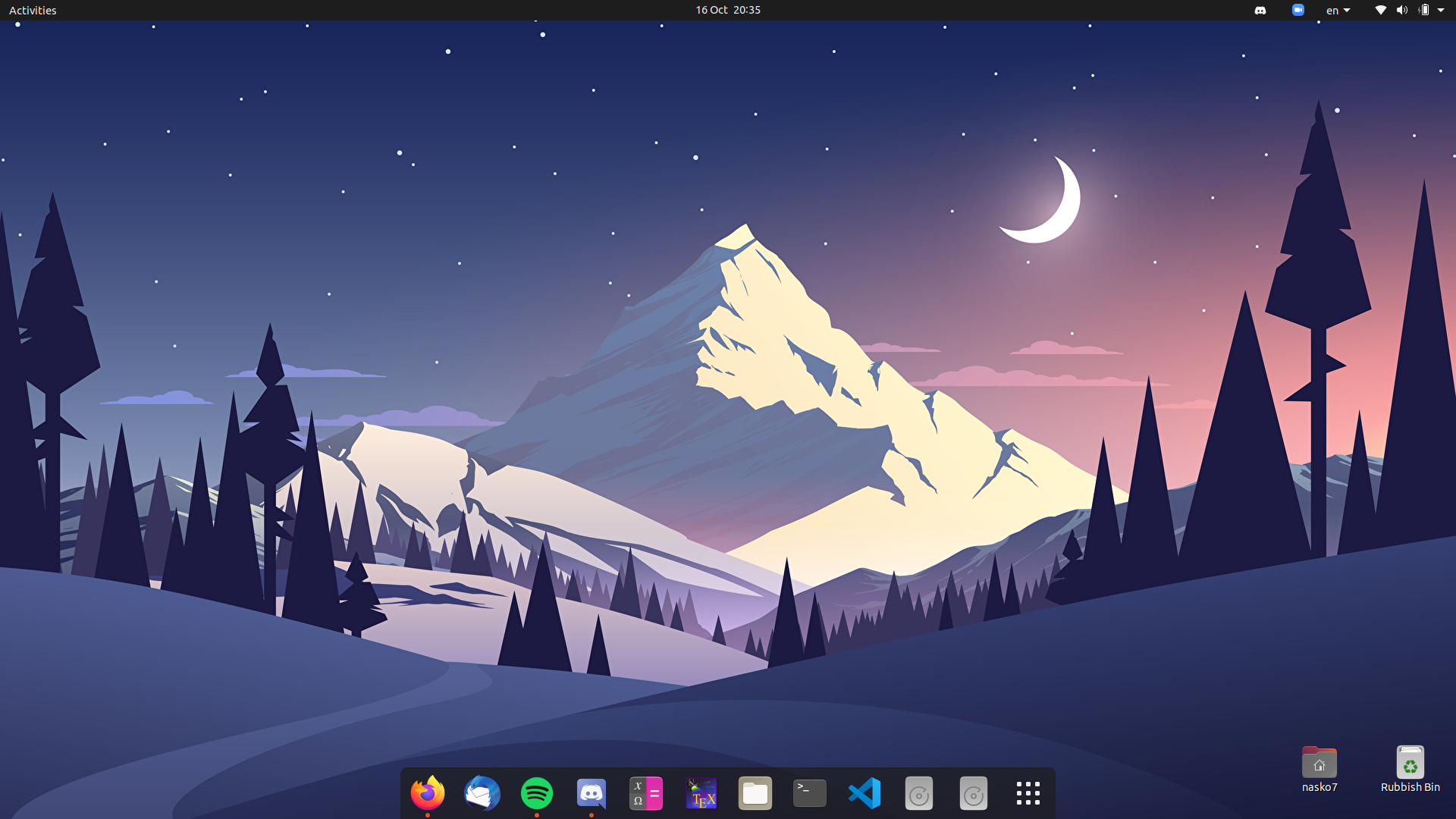Click the Discord tray icon in the top bar
This screenshot has height=819, width=1456.
pos(1260,10)
